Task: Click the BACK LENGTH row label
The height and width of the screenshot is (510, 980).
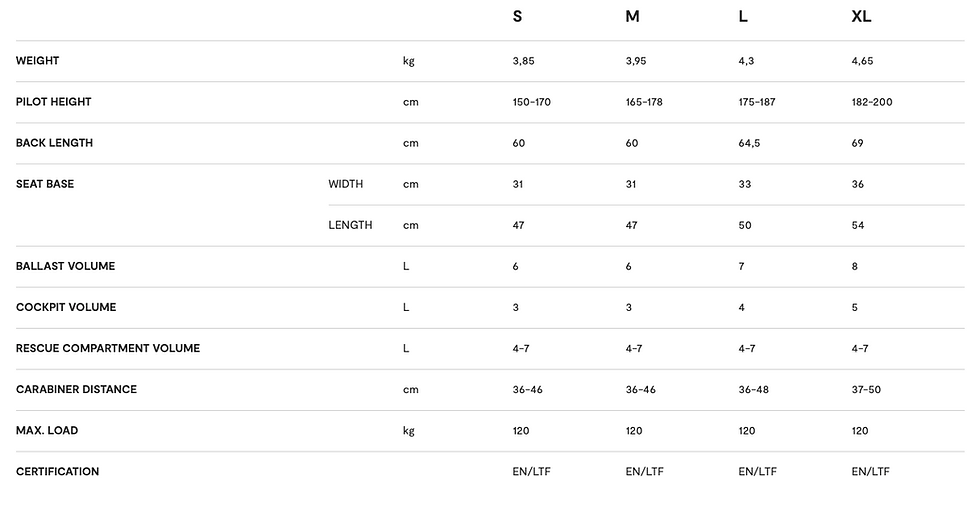Action: click(54, 143)
